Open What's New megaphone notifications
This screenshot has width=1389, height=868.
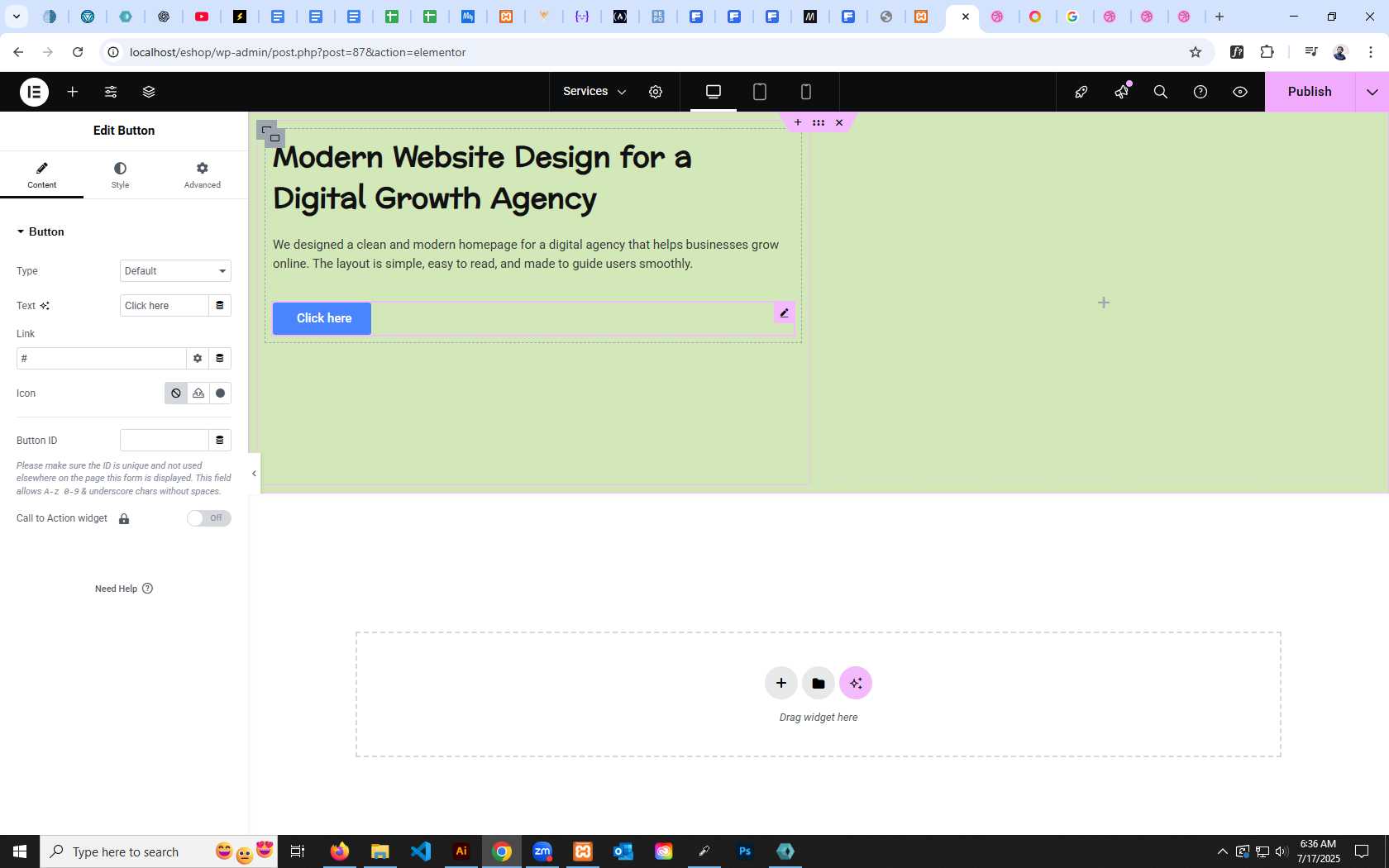[x=1122, y=92]
